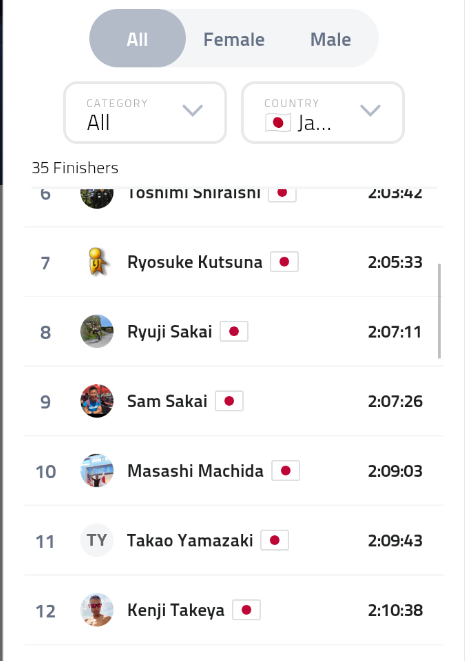Click the TY initials avatar
465x661 pixels.
(x=97, y=540)
